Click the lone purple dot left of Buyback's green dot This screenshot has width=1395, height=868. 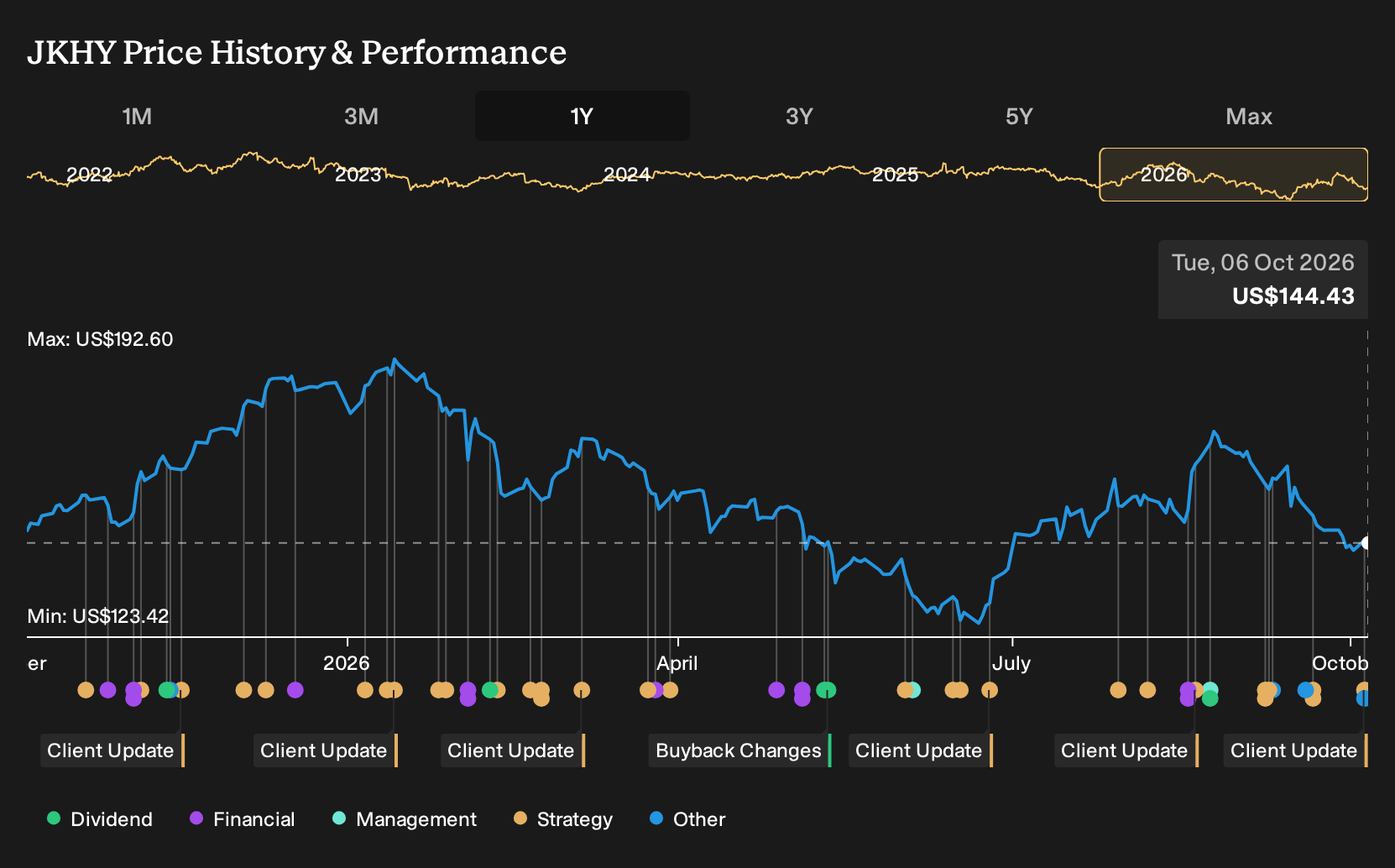(x=776, y=690)
